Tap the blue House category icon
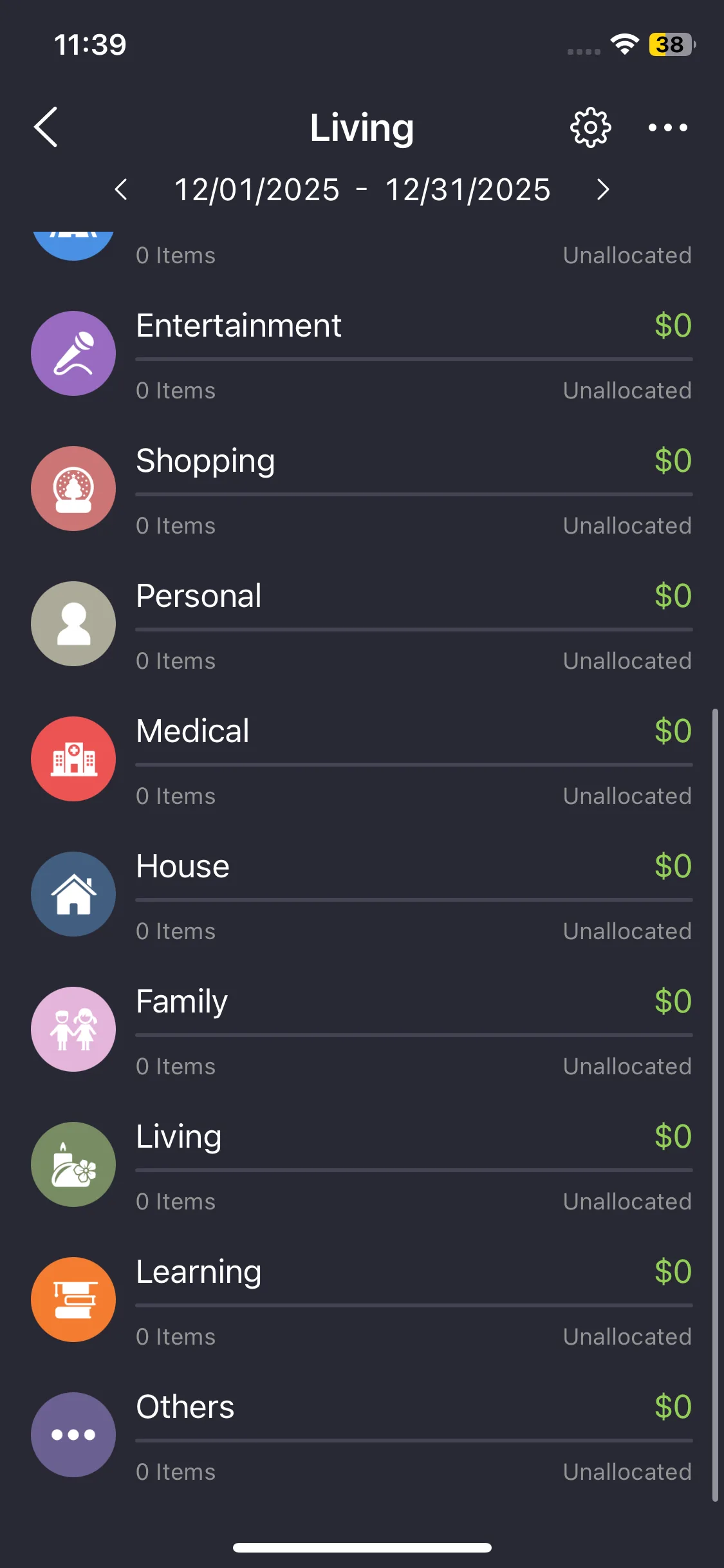724x1568 pixels. click(x=73, y=894)
